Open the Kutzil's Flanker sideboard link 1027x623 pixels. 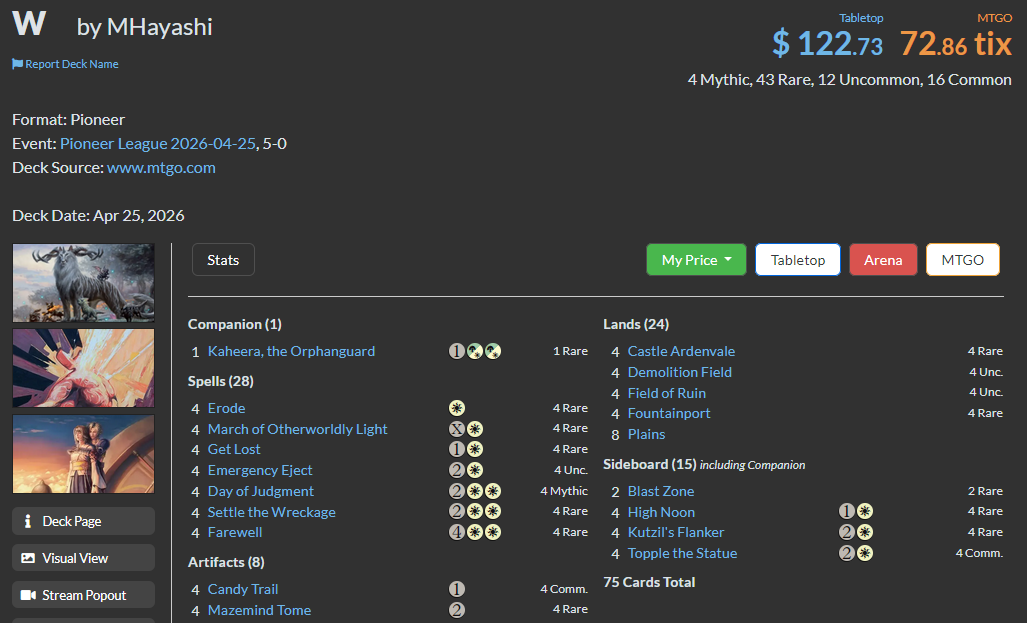pos(676,532)
